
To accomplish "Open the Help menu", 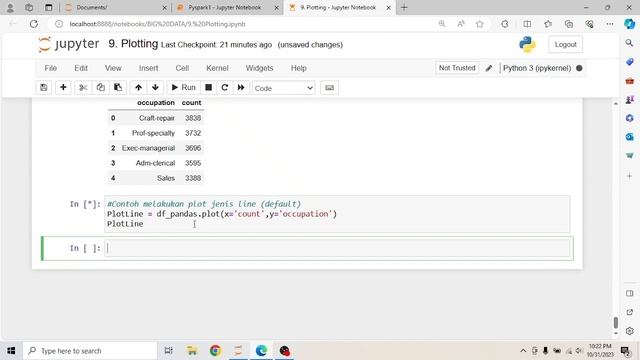I will (299, 68).
